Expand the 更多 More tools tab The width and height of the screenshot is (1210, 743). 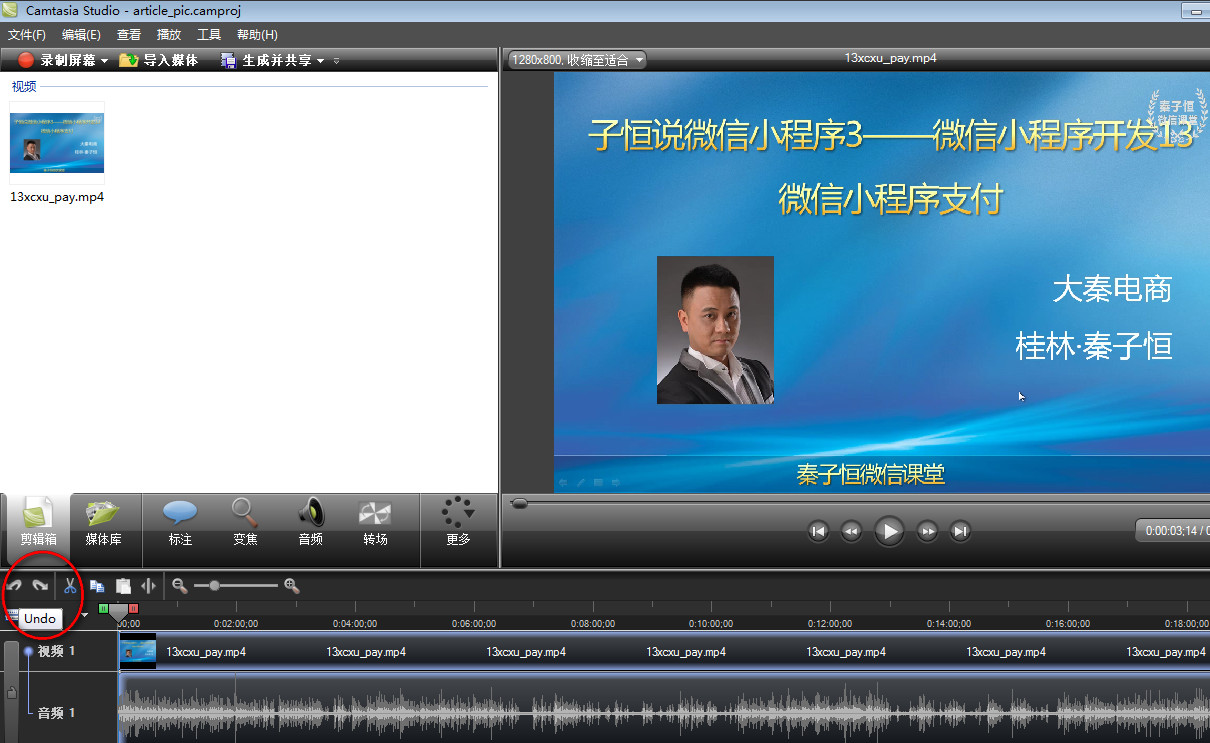[458, 523]
